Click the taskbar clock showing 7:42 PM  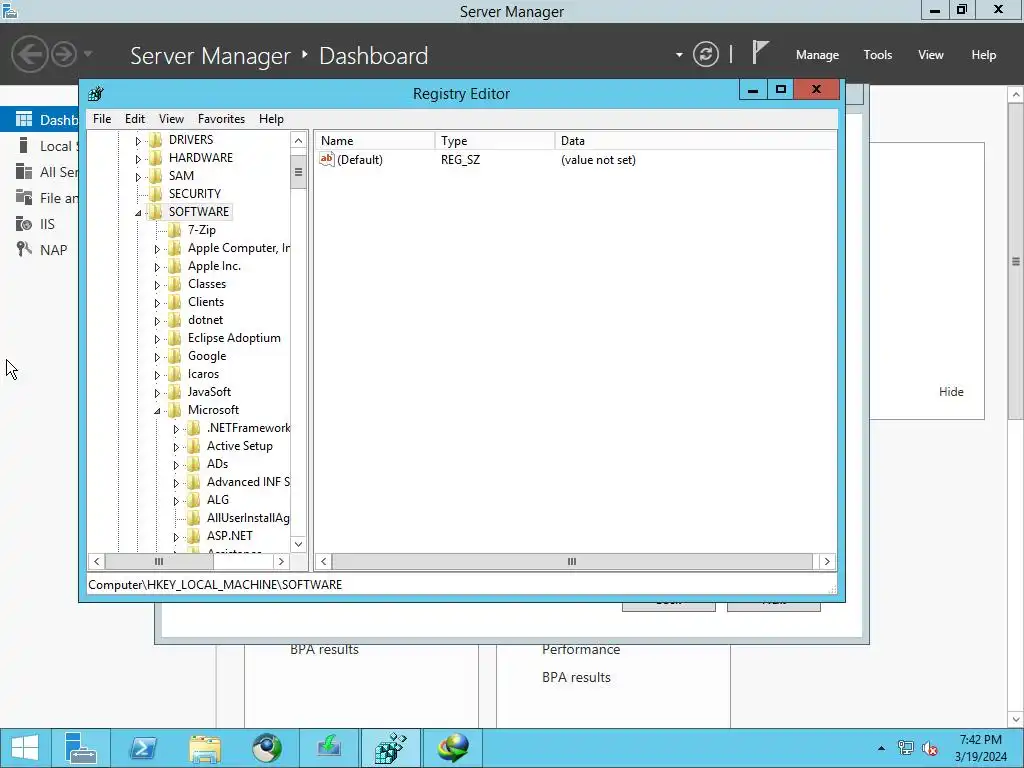(980, 748)
